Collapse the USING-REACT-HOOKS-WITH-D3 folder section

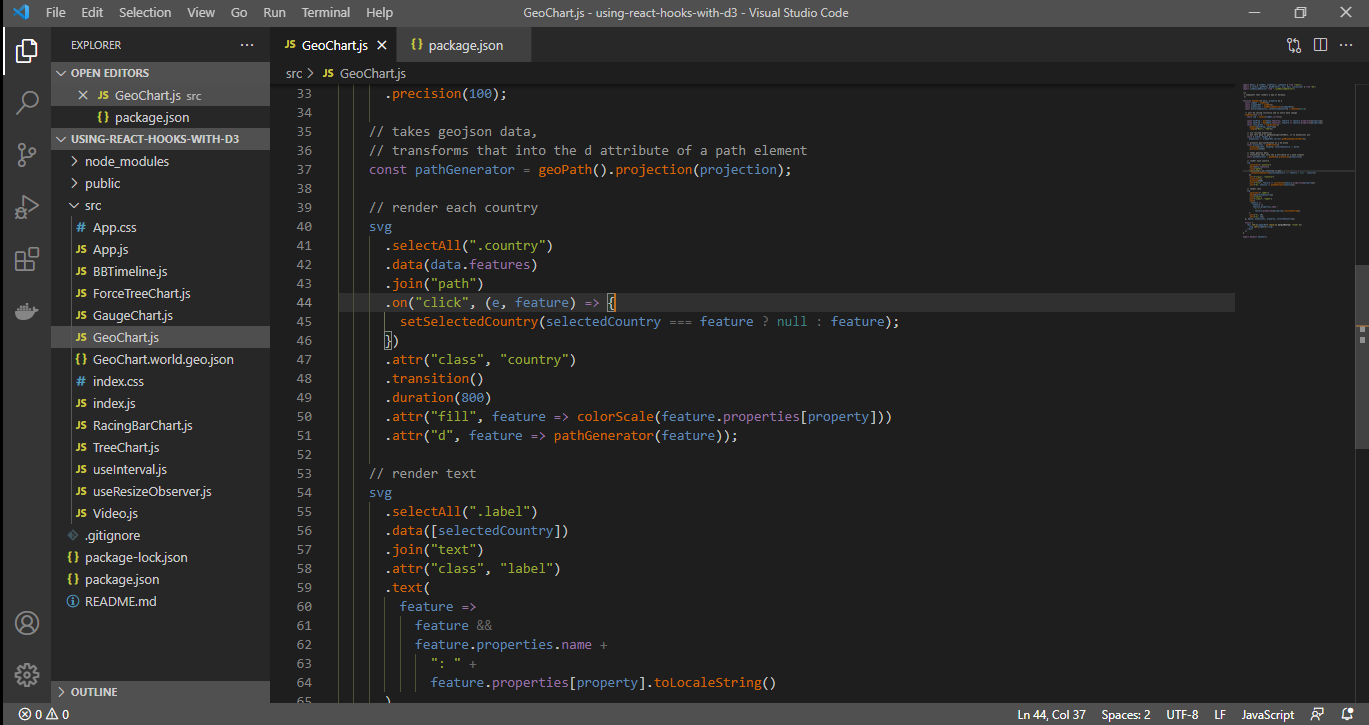pos(160,139)
